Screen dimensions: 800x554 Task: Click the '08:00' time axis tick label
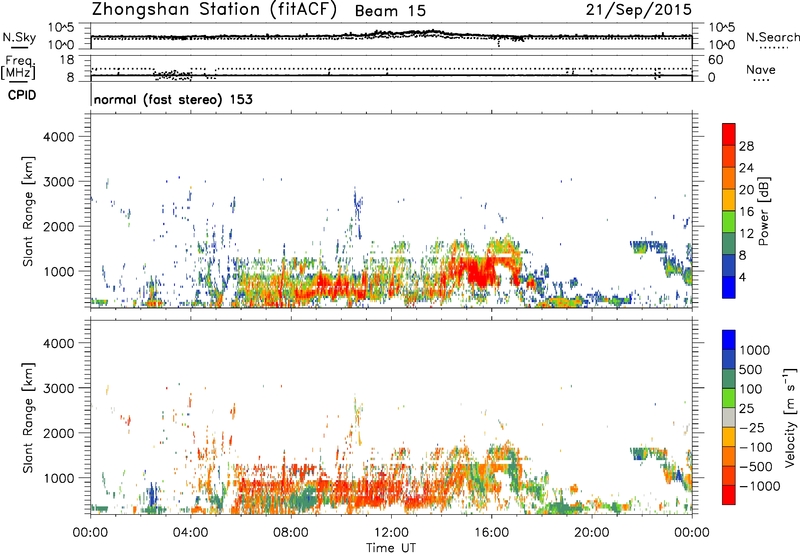coord(290,533)
